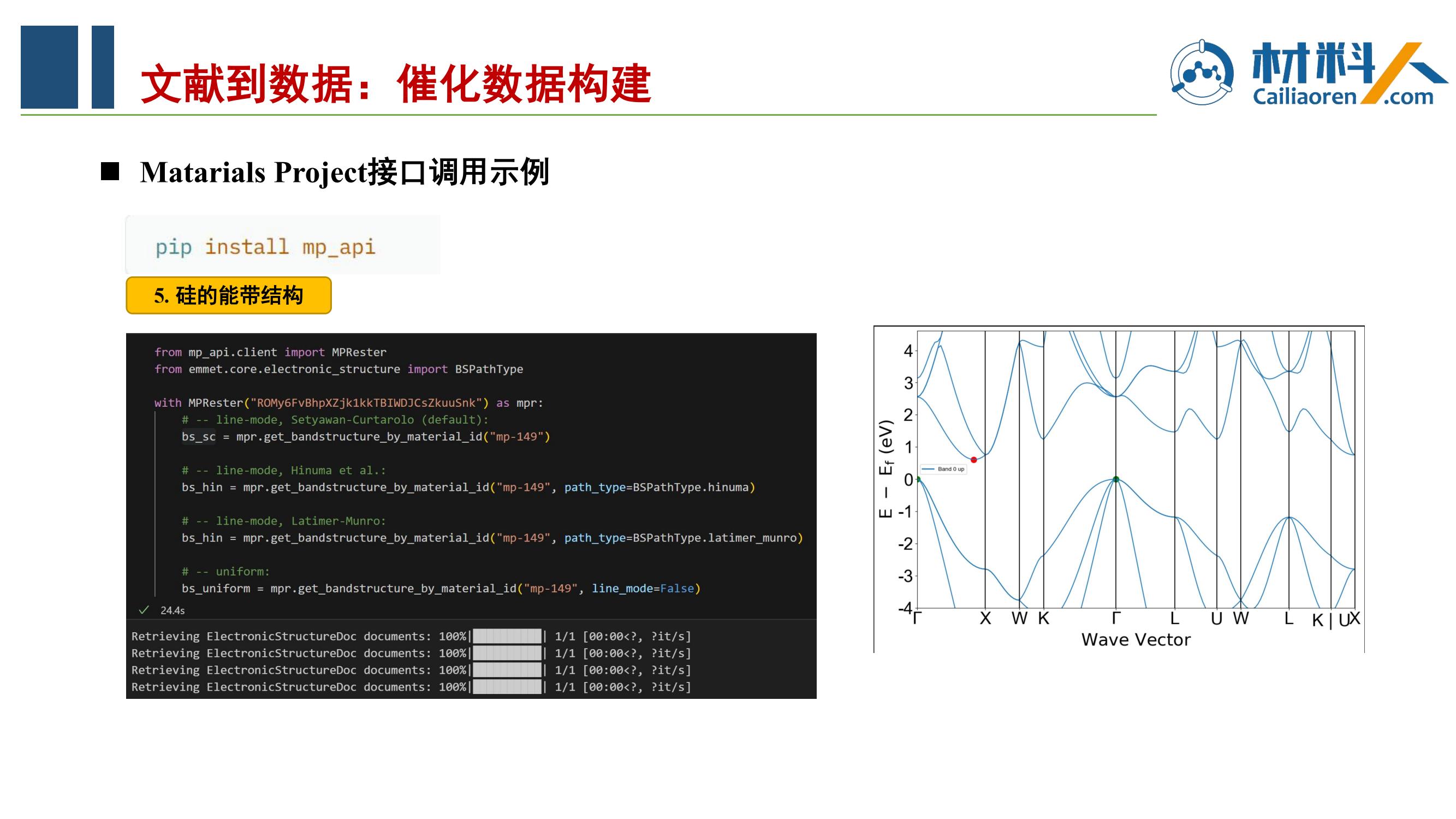Click the '4' tick on the energy axis
The image size is (1456, 819).
[908, 351]
